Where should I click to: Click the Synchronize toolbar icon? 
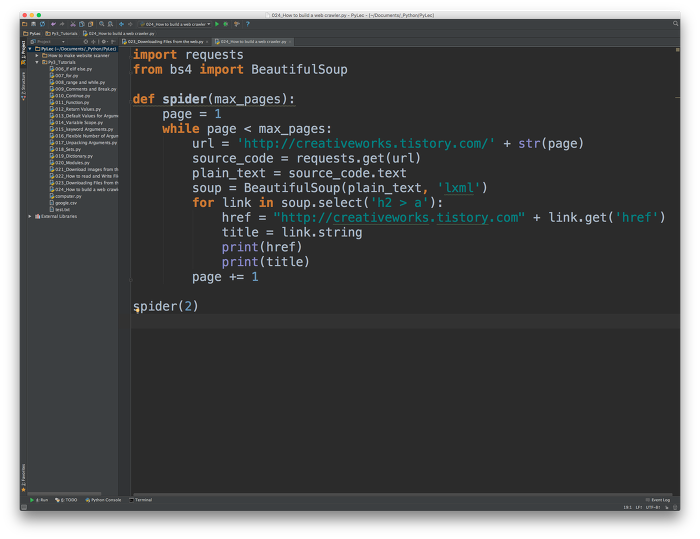pyautogui.click(x=42, y=24)
